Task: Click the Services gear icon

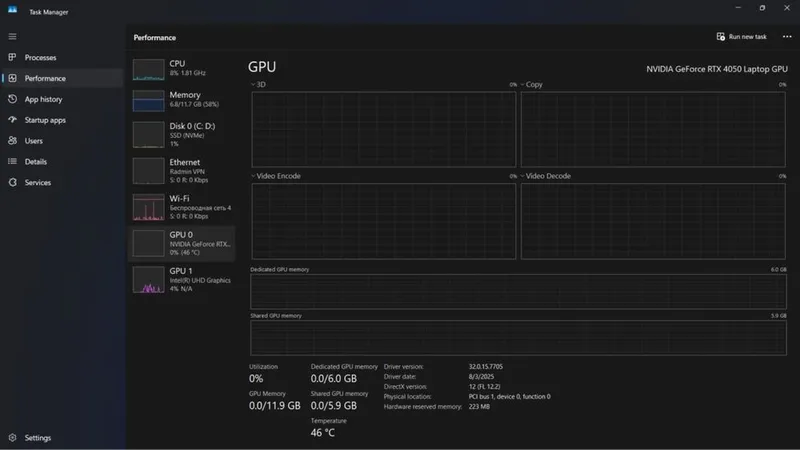Action: [12, 182]
